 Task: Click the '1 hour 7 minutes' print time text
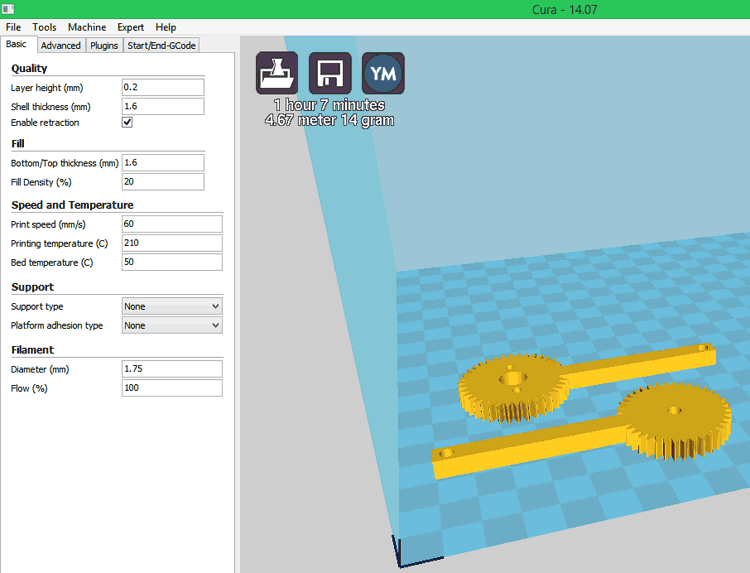point(330,105)
